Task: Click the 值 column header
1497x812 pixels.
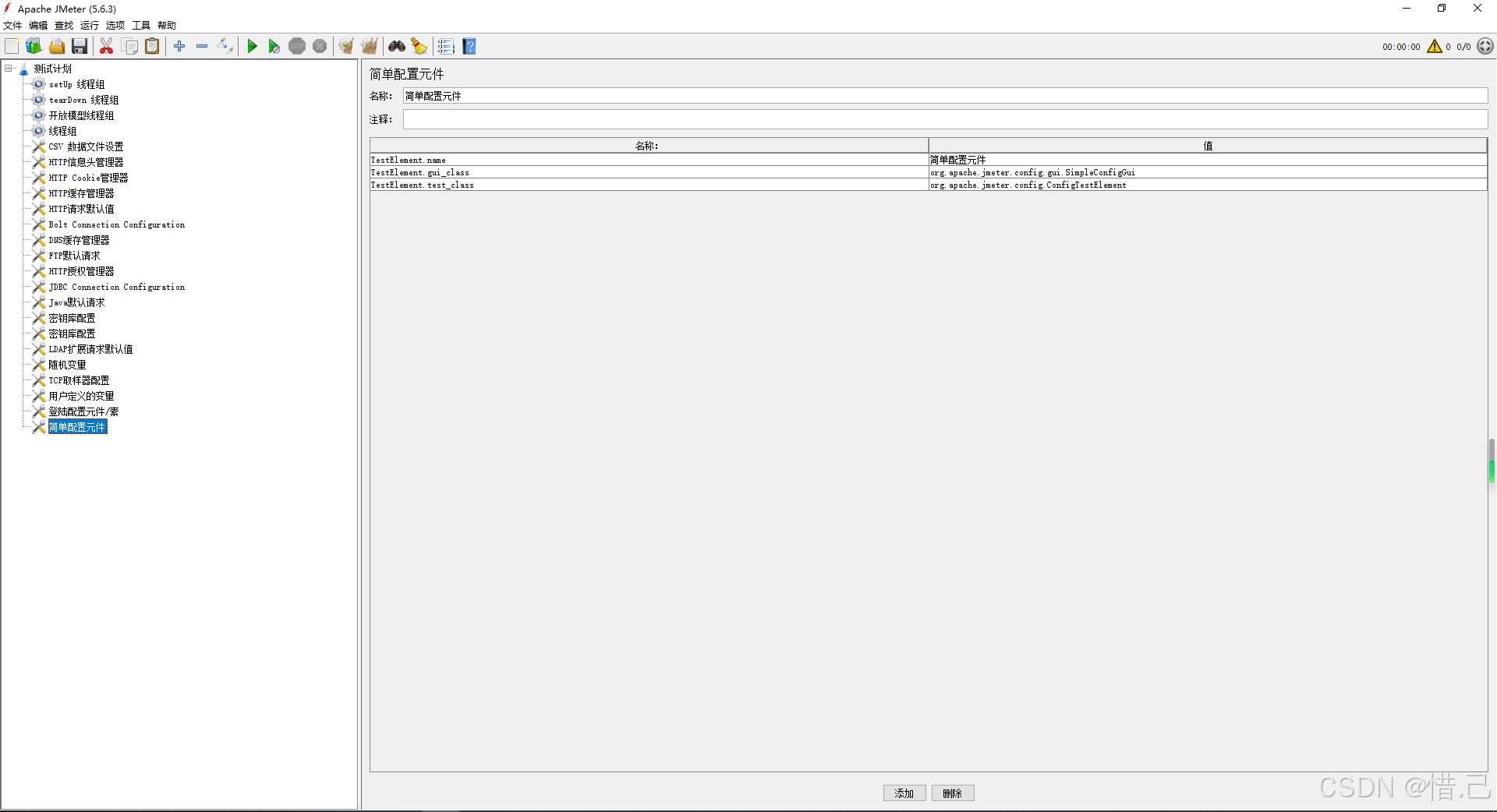Action: [x=1208, y=146]
